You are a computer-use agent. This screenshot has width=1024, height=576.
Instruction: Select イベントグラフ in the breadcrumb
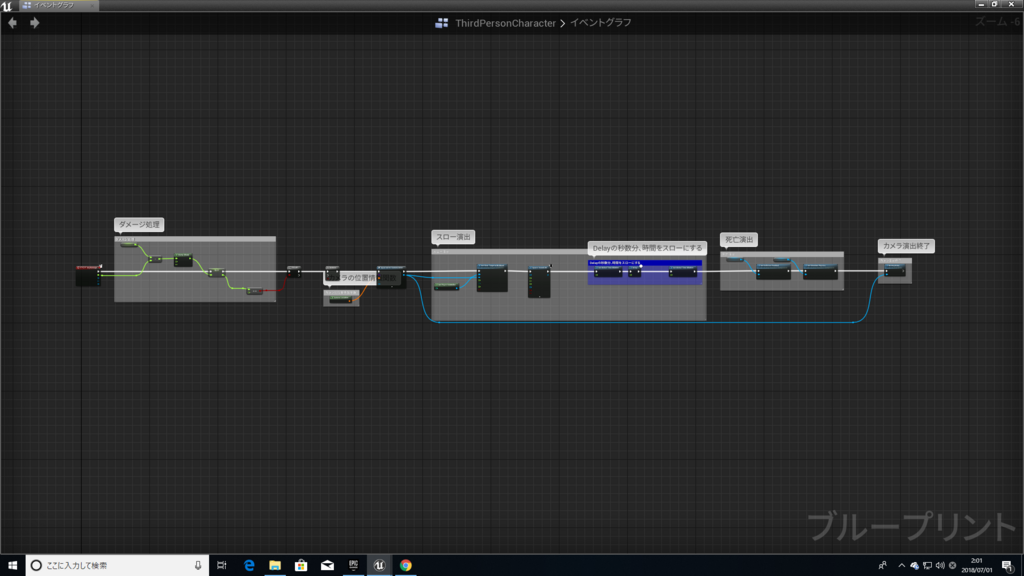[x=600, y=23]
